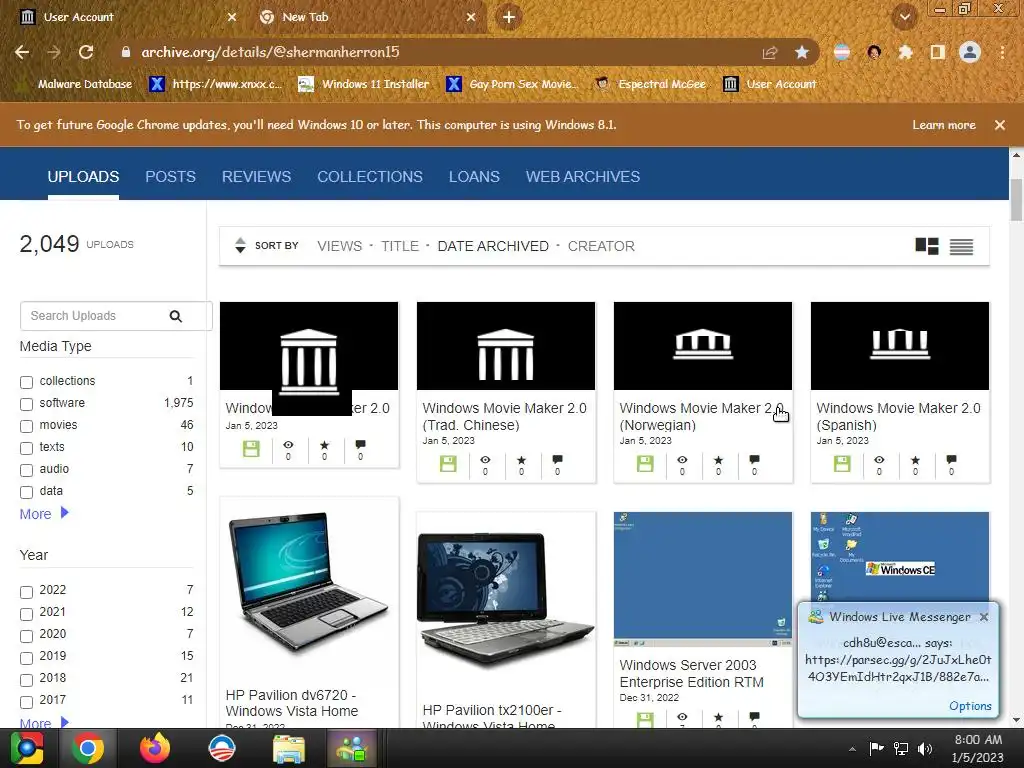1024x768 pixels.
Task: Click Learn more in update bar
Action: tap(944, 125)
